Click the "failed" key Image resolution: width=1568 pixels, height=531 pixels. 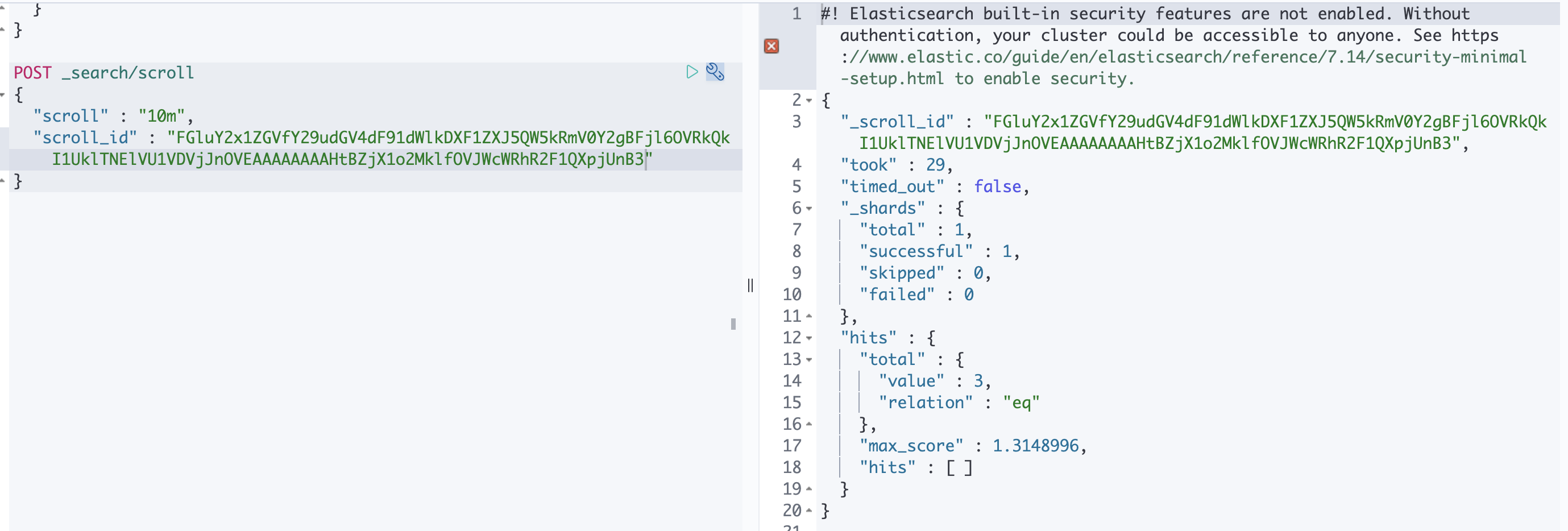[x=897, y=294]
